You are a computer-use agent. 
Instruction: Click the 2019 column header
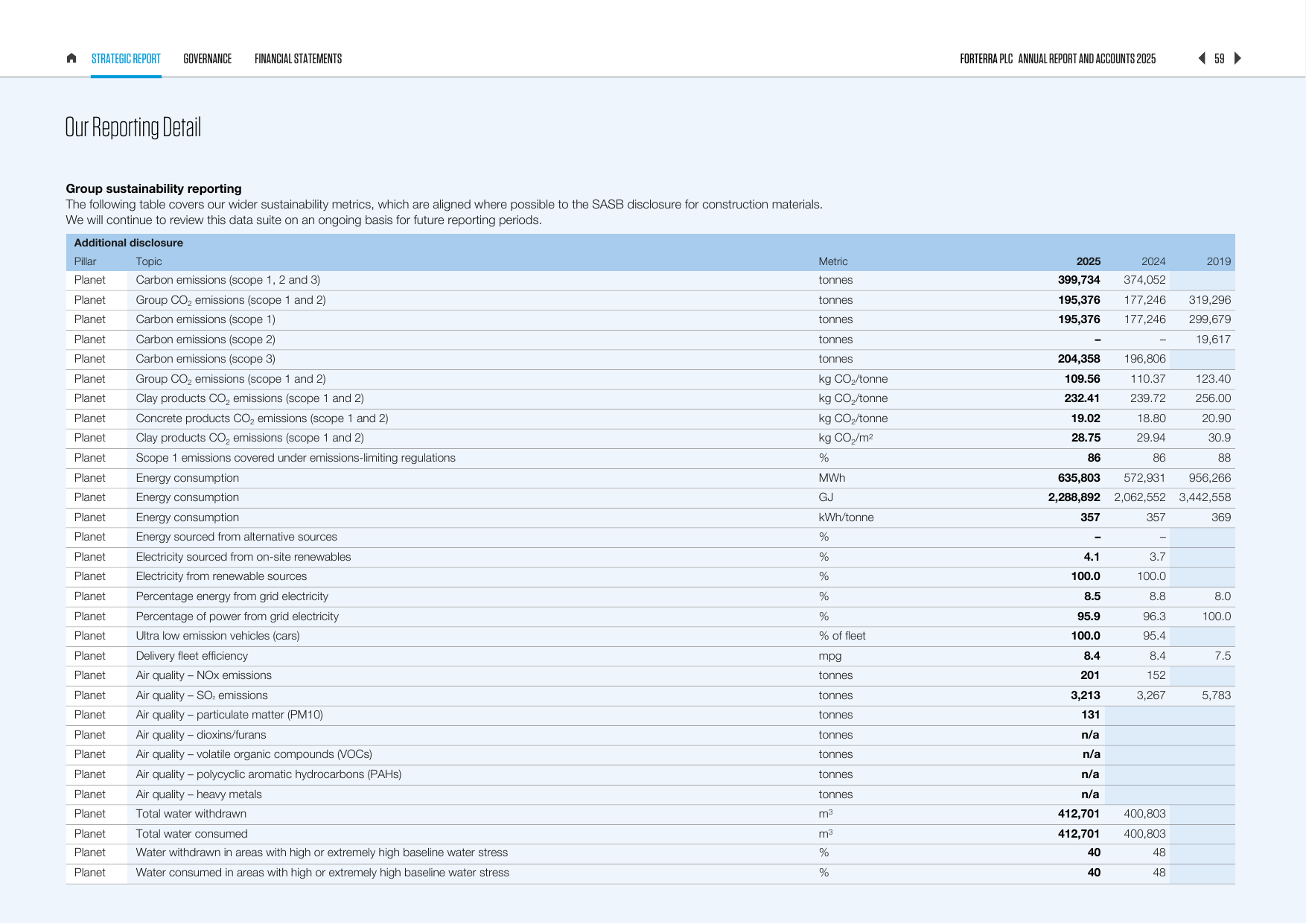click(1219, 261)
